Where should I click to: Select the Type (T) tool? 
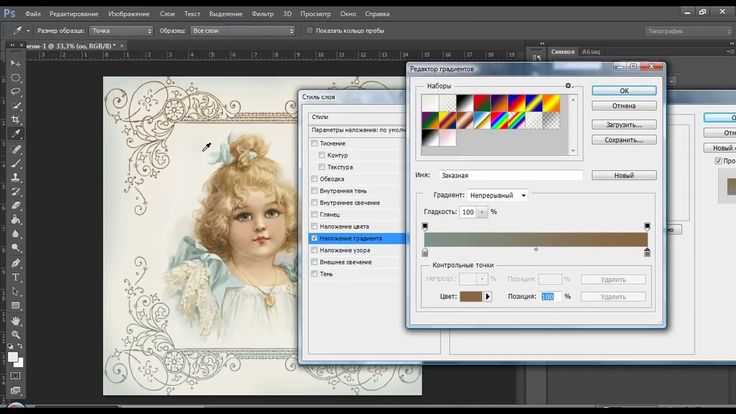pyautogui.click(x=15, y=277)
